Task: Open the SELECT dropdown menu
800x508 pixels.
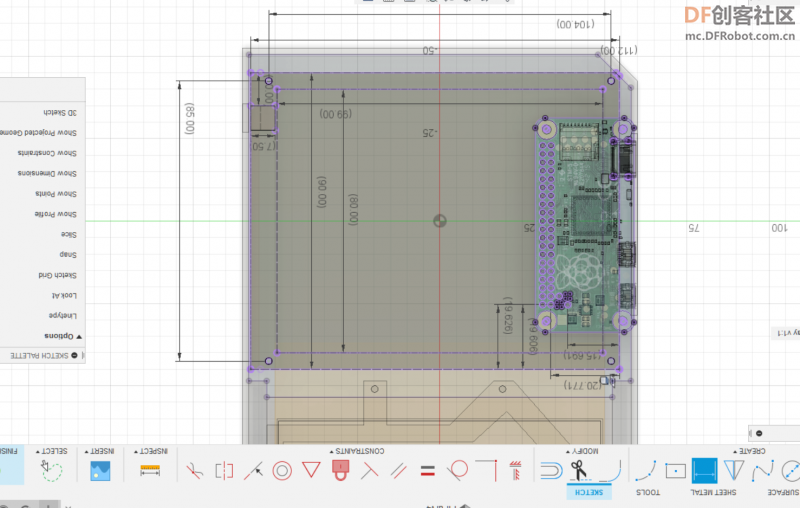Action: (52, 451)
